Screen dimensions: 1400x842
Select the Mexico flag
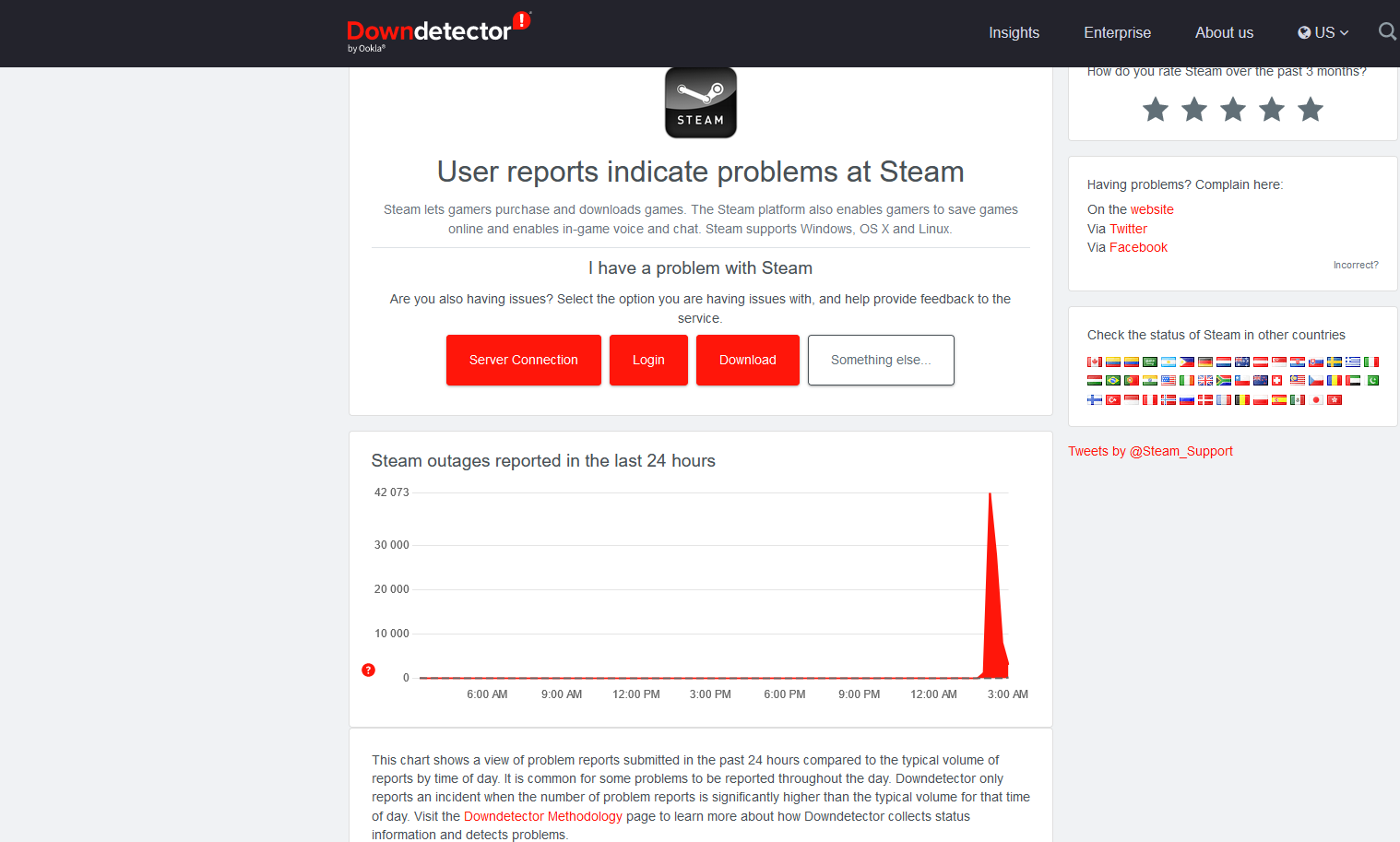coord(1298,399)
